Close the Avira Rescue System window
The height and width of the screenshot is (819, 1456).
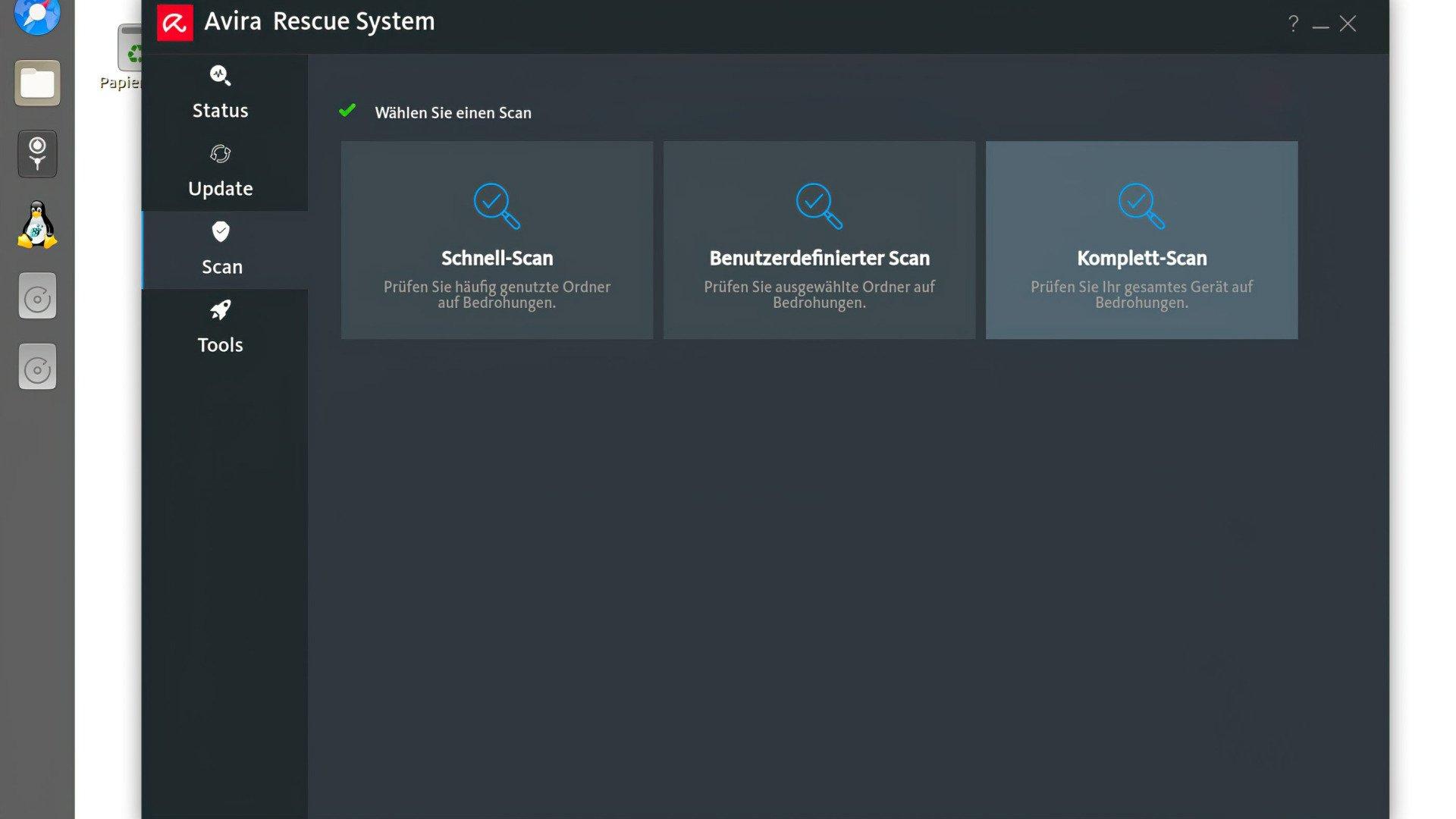1348,24
